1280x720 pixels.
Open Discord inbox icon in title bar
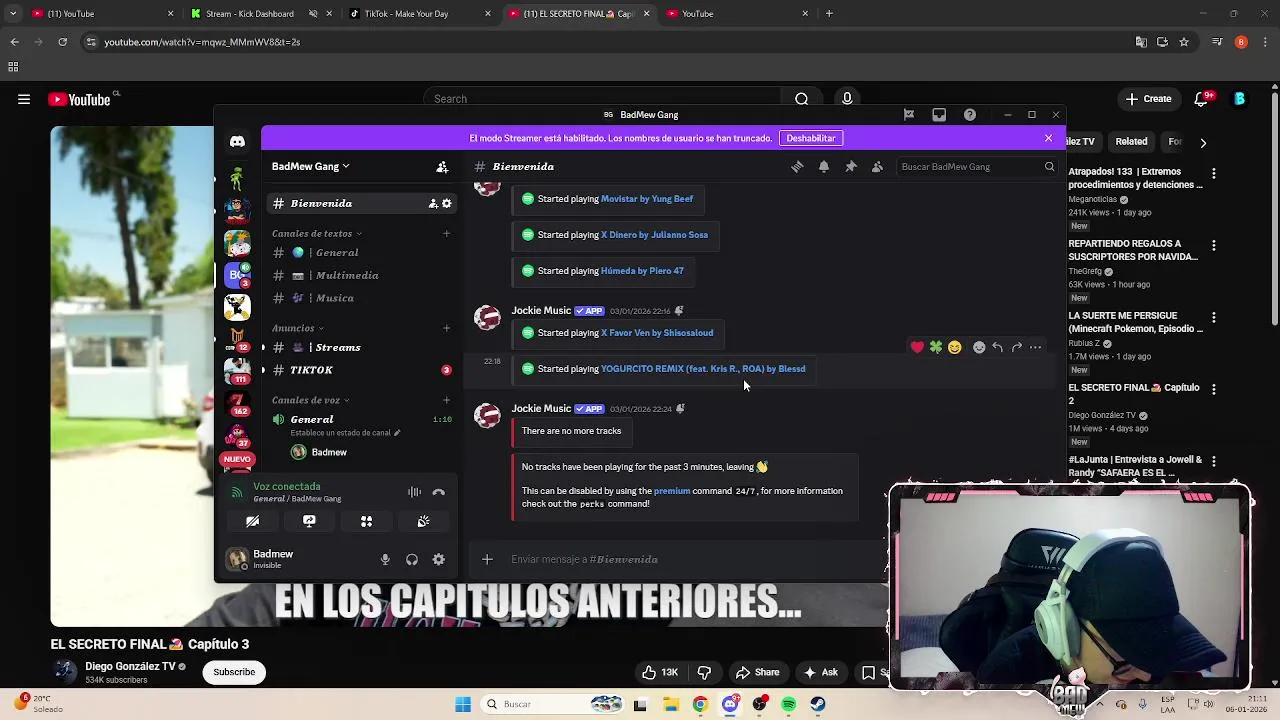coord(939,115)
